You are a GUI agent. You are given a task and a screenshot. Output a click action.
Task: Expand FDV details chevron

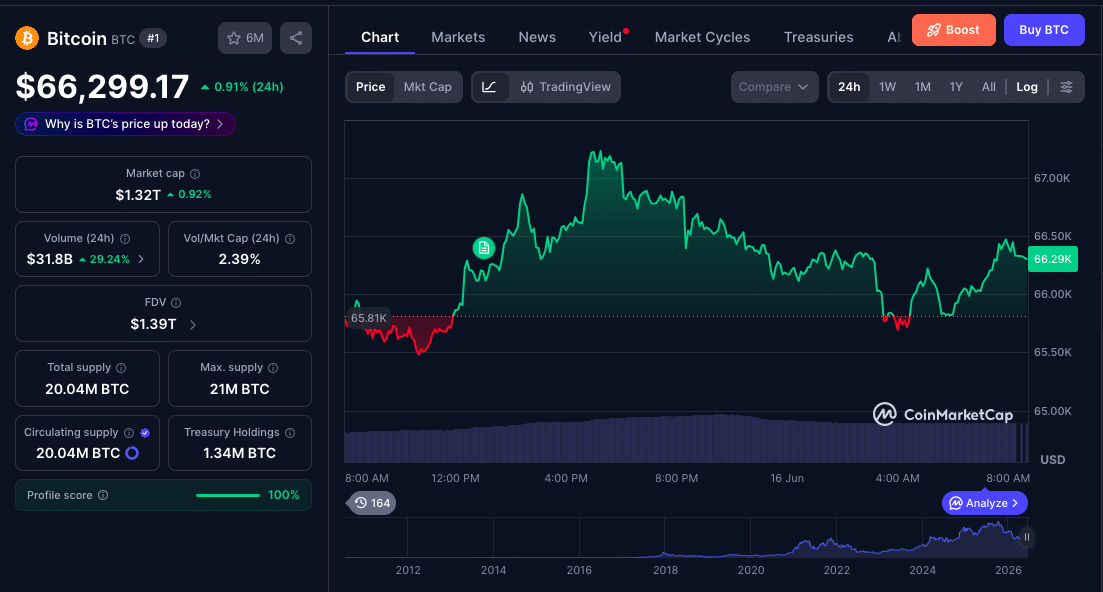pos(193,325)
